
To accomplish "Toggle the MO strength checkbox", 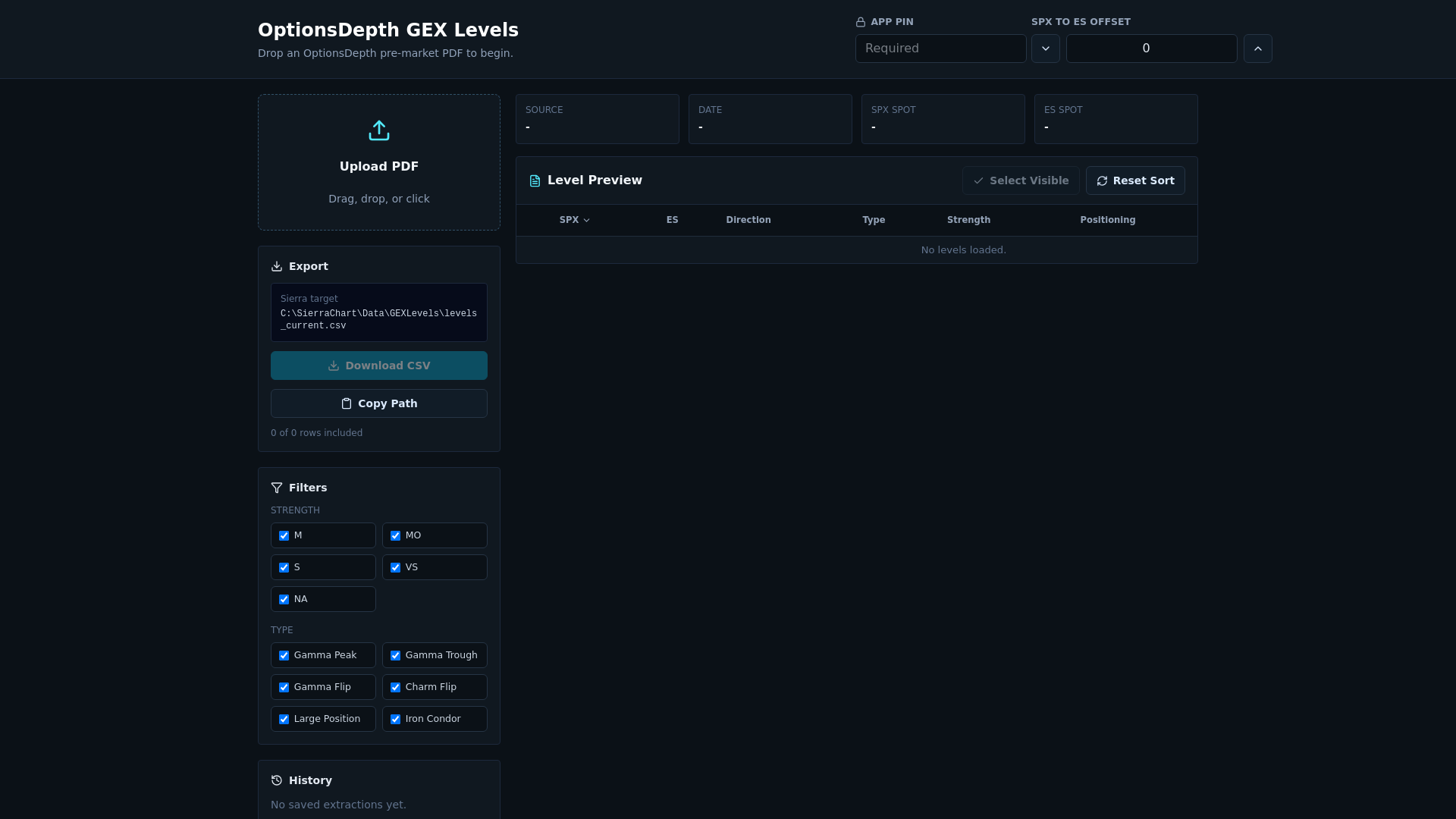I will click(396, 535).
